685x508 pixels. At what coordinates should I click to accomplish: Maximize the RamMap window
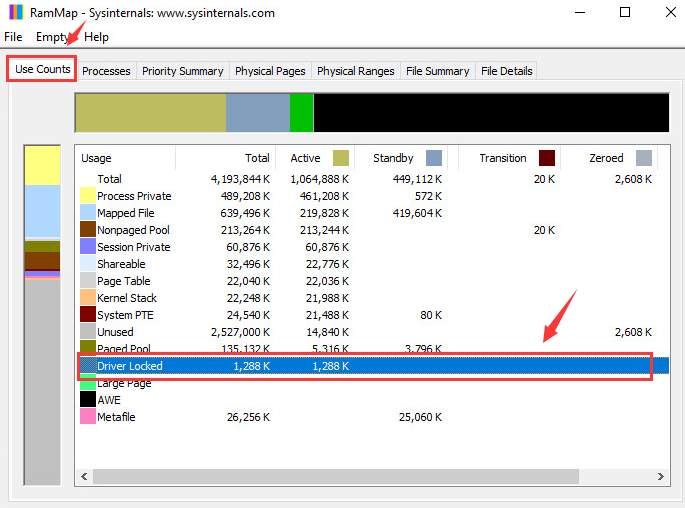tap(625, 12)
